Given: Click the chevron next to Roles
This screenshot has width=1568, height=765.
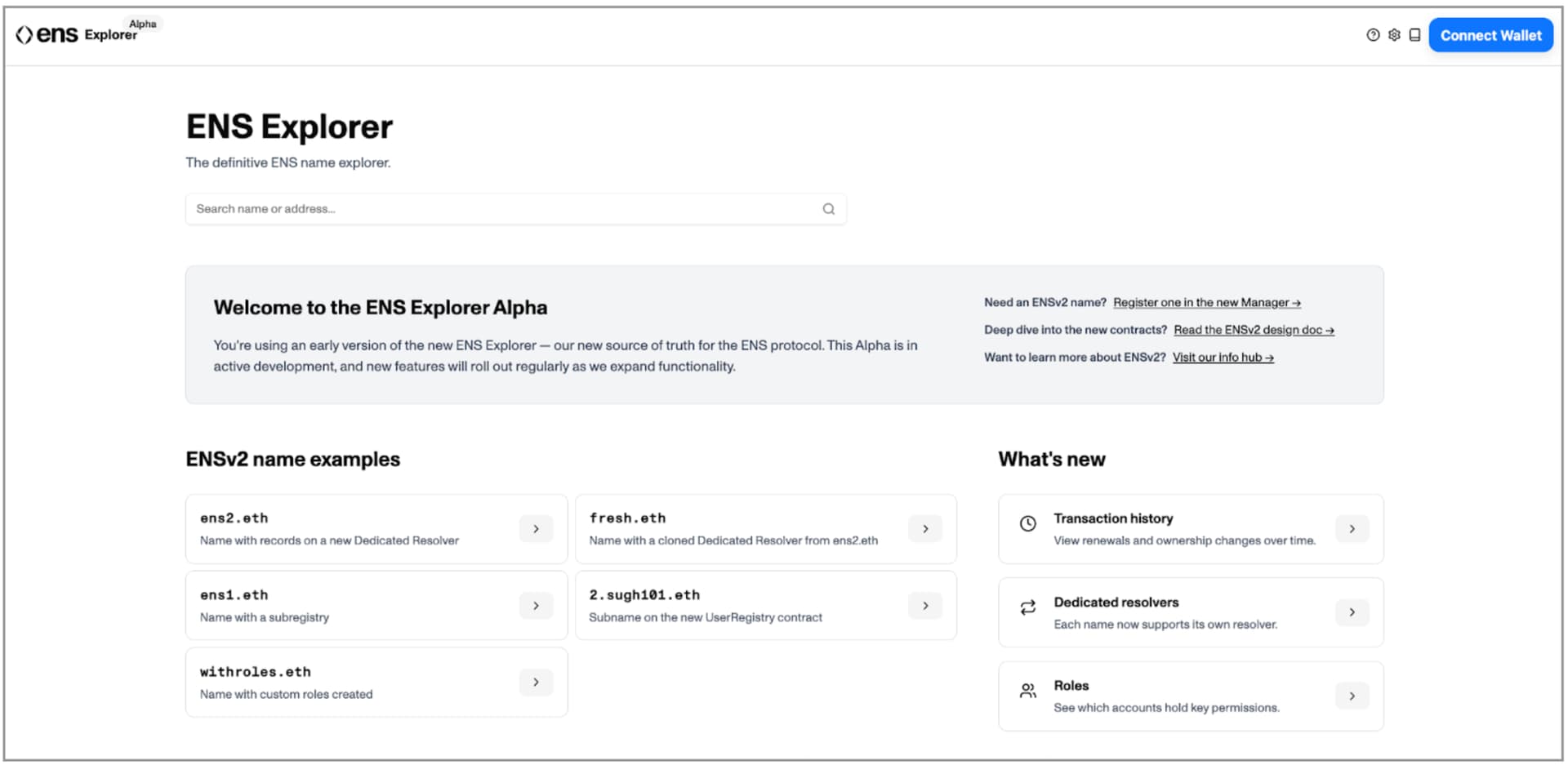Looking at the screenshot, I should click(x=1352, y=696).
